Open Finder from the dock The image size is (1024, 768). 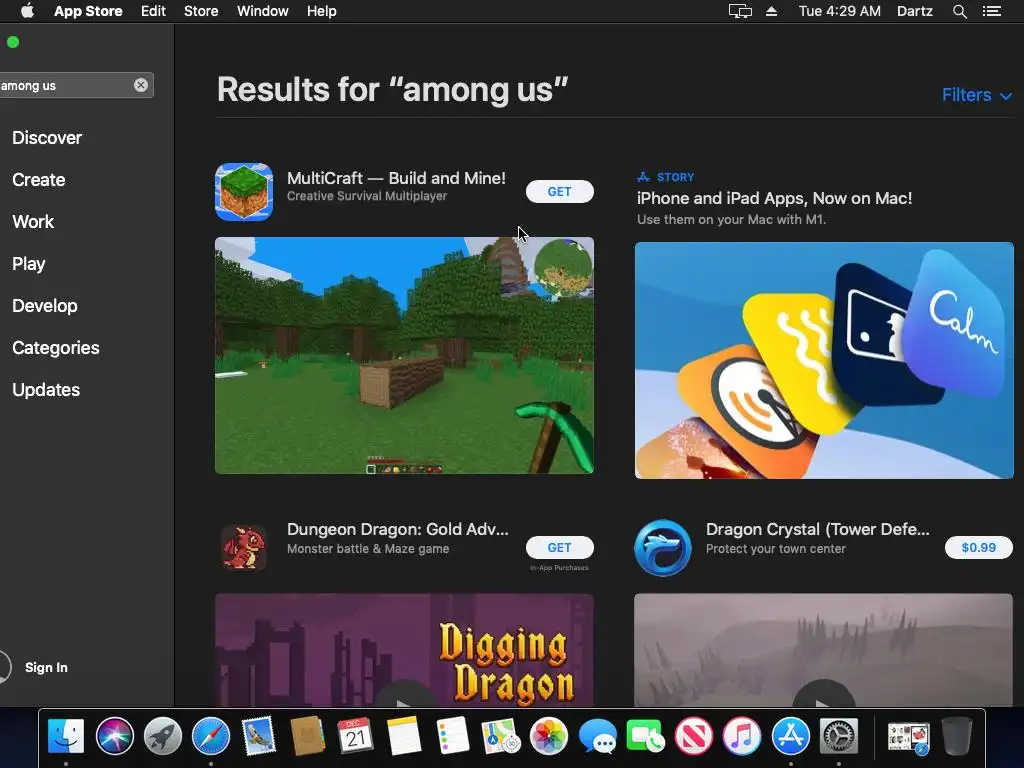(66, 736)
